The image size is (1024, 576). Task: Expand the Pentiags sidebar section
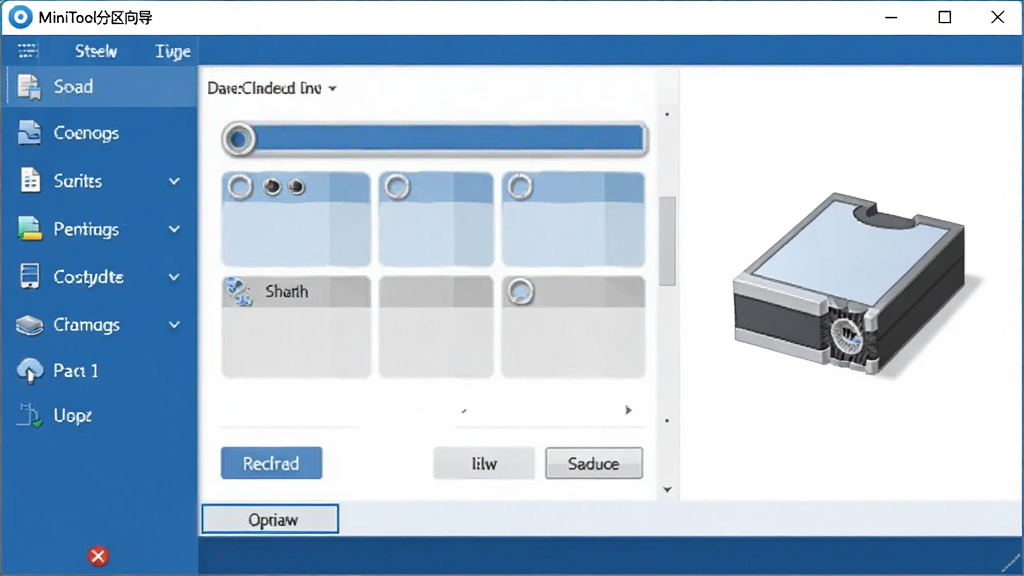pos(174,229)
